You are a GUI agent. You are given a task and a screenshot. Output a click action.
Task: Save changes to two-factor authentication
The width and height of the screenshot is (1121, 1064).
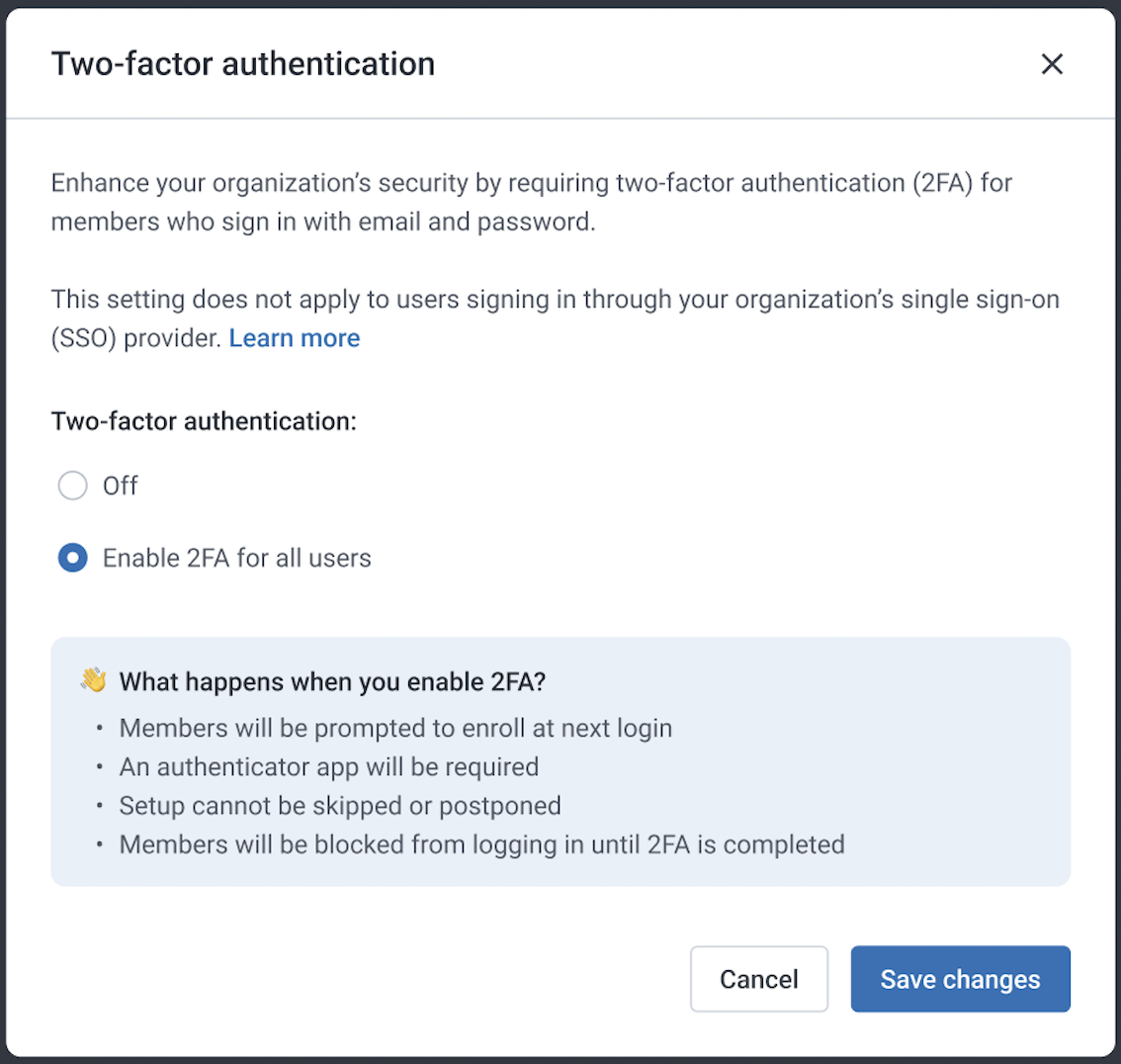[x=960, y=979]
